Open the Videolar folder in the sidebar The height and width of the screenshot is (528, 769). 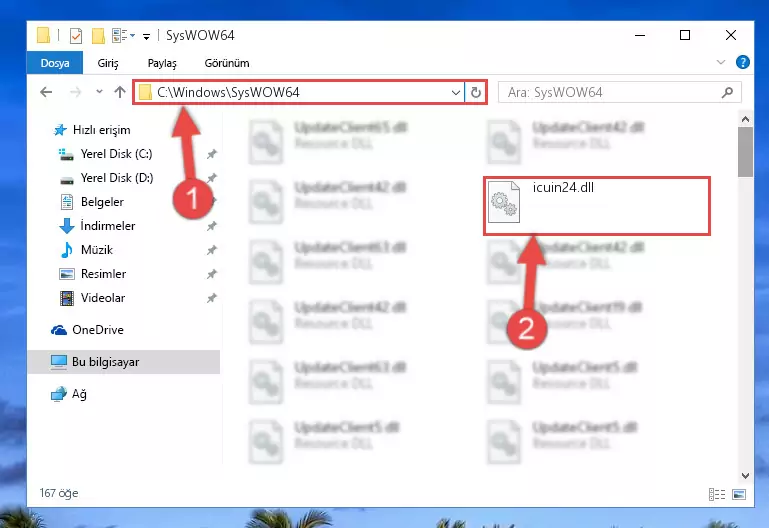click(x=103, y=298)
